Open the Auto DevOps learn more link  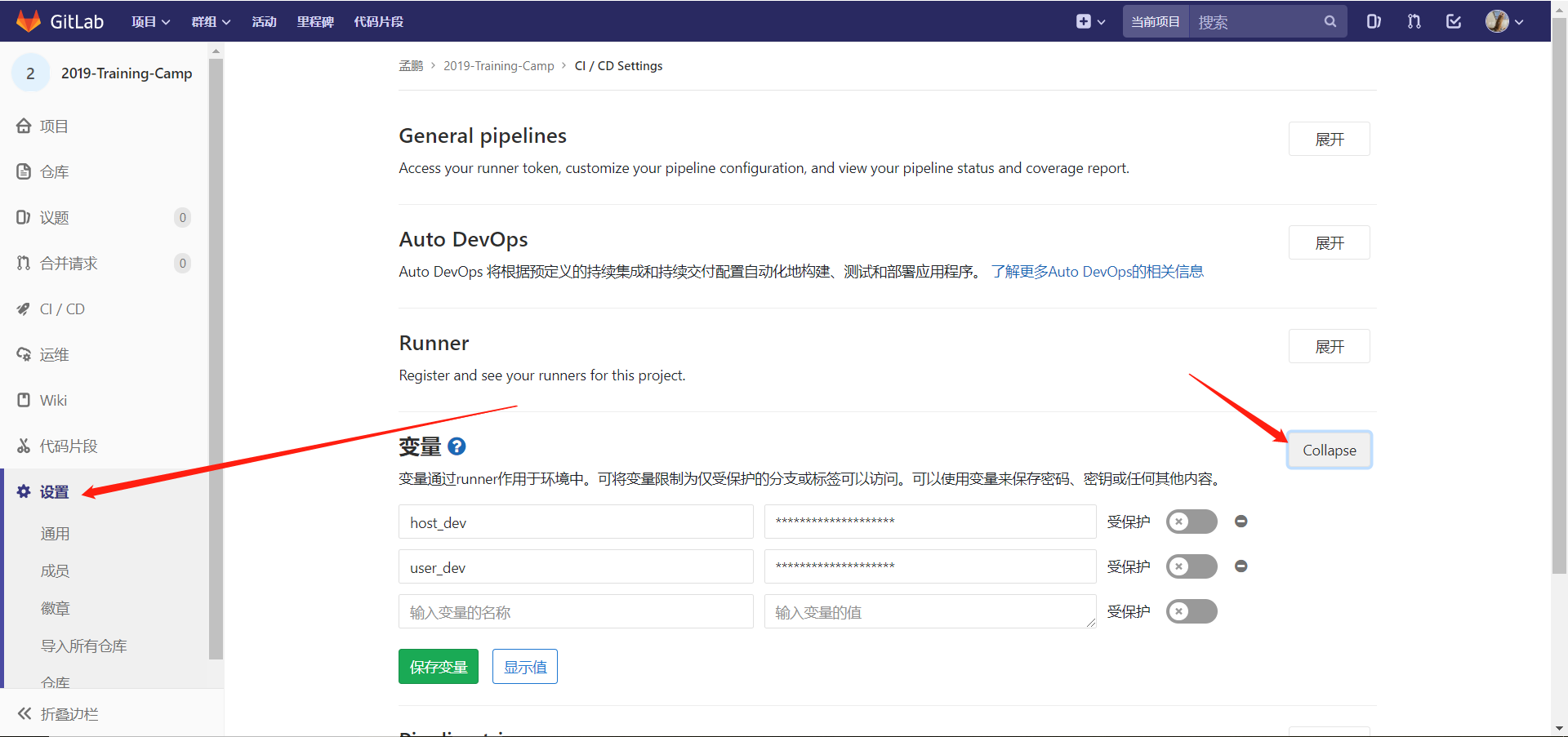coord(1098,271)
